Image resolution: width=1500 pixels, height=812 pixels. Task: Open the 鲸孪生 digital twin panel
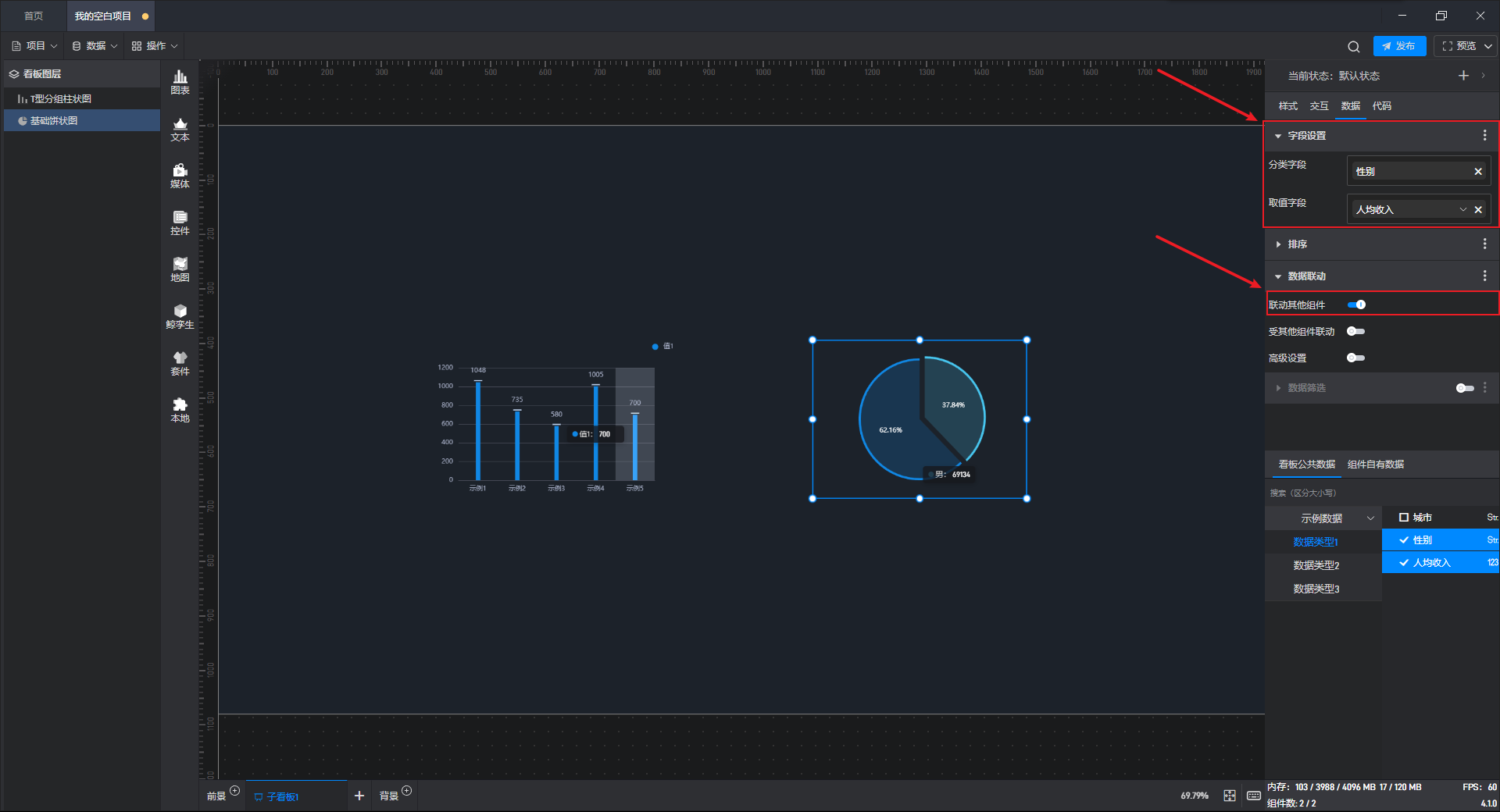point(180,316)
